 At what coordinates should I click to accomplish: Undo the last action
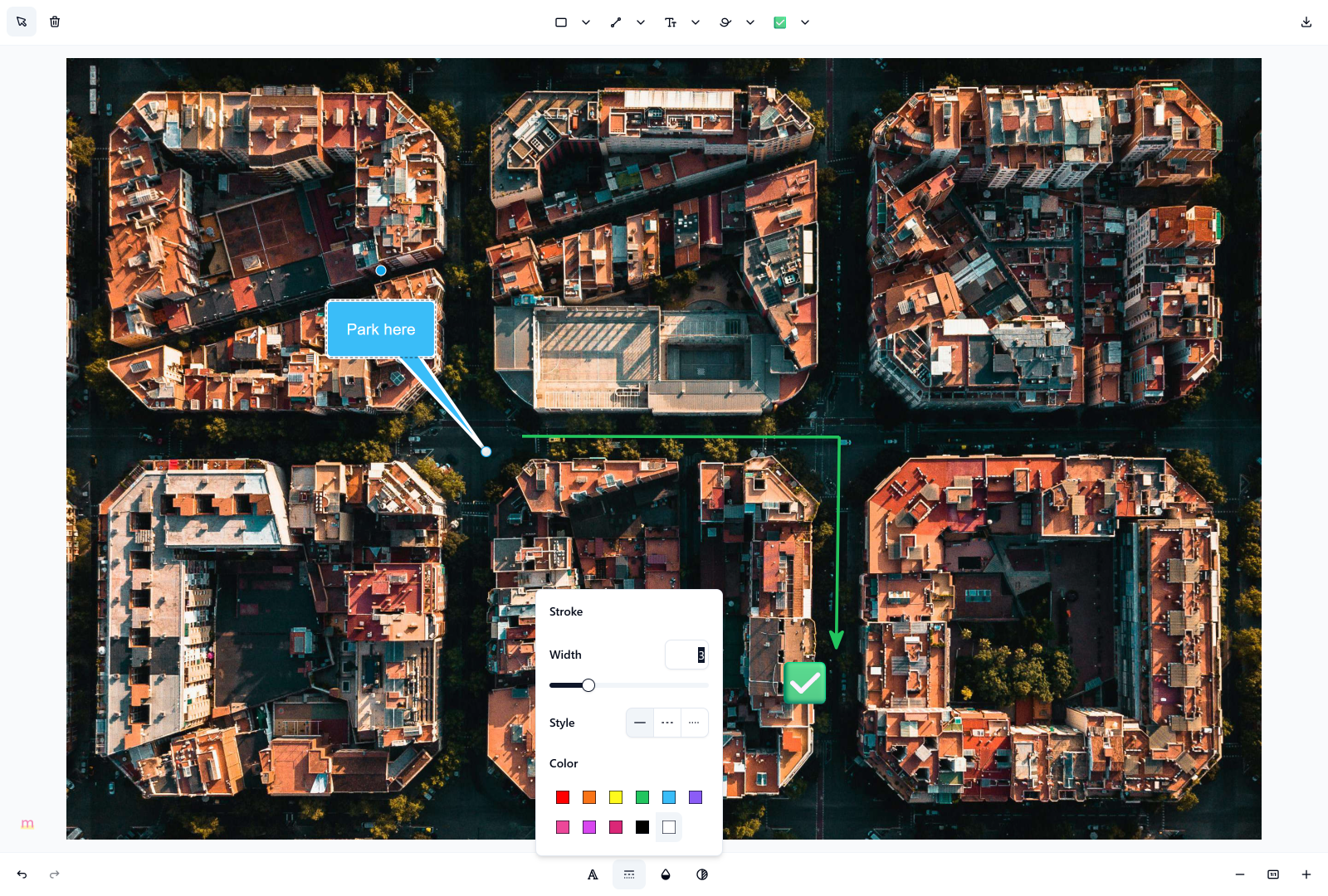[x=22, y=874]
